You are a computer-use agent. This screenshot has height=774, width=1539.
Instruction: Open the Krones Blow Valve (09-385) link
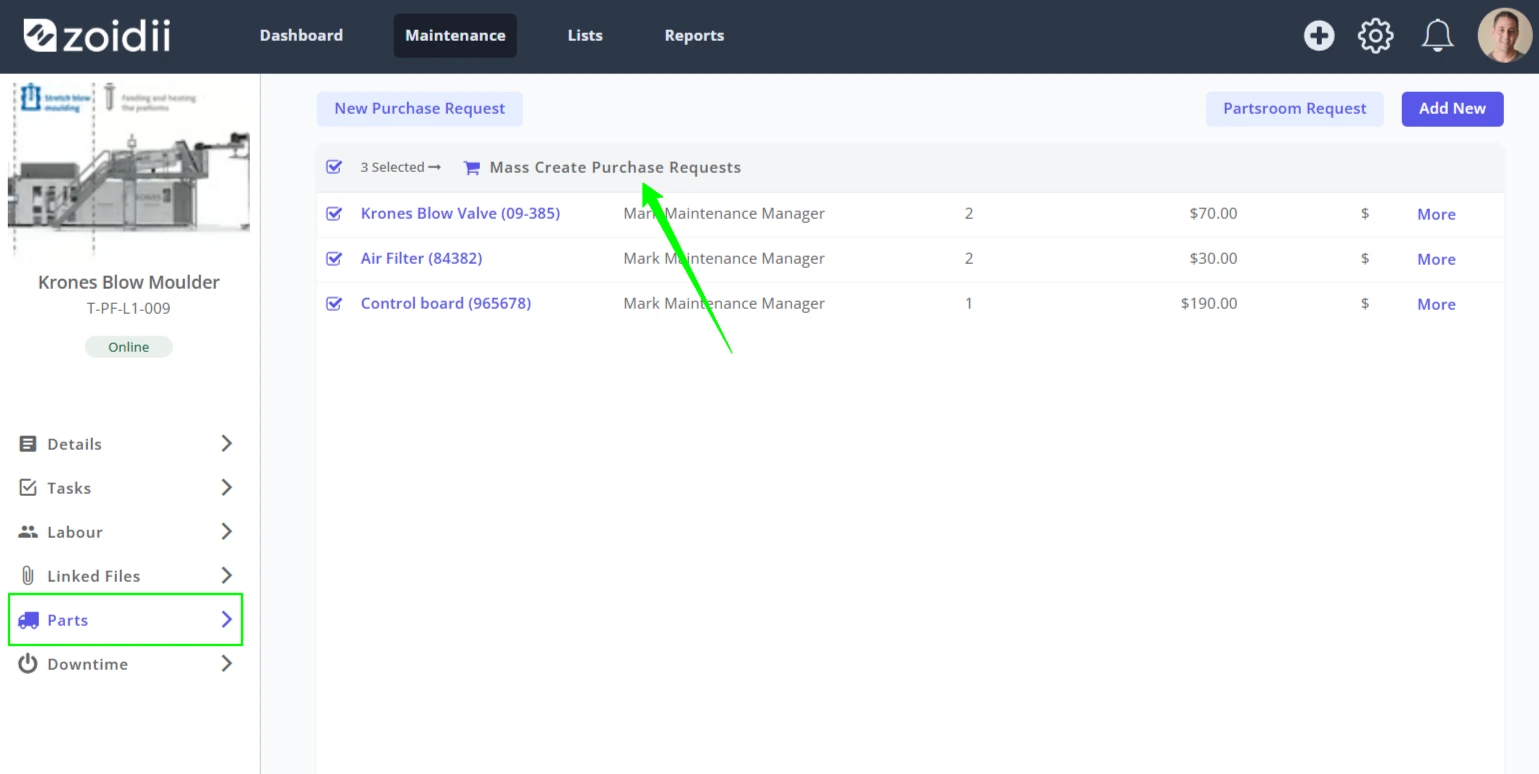pos(460,213)
